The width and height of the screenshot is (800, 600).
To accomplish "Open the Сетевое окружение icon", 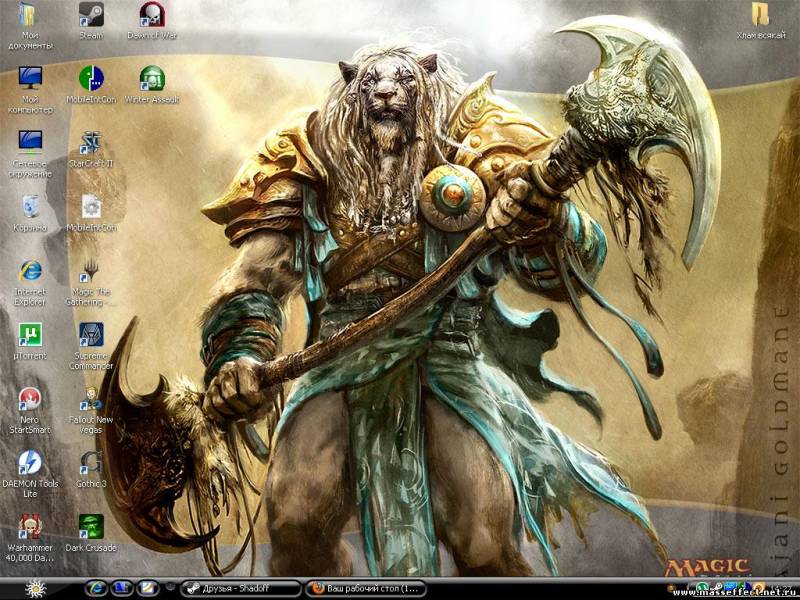I will 30,142.
